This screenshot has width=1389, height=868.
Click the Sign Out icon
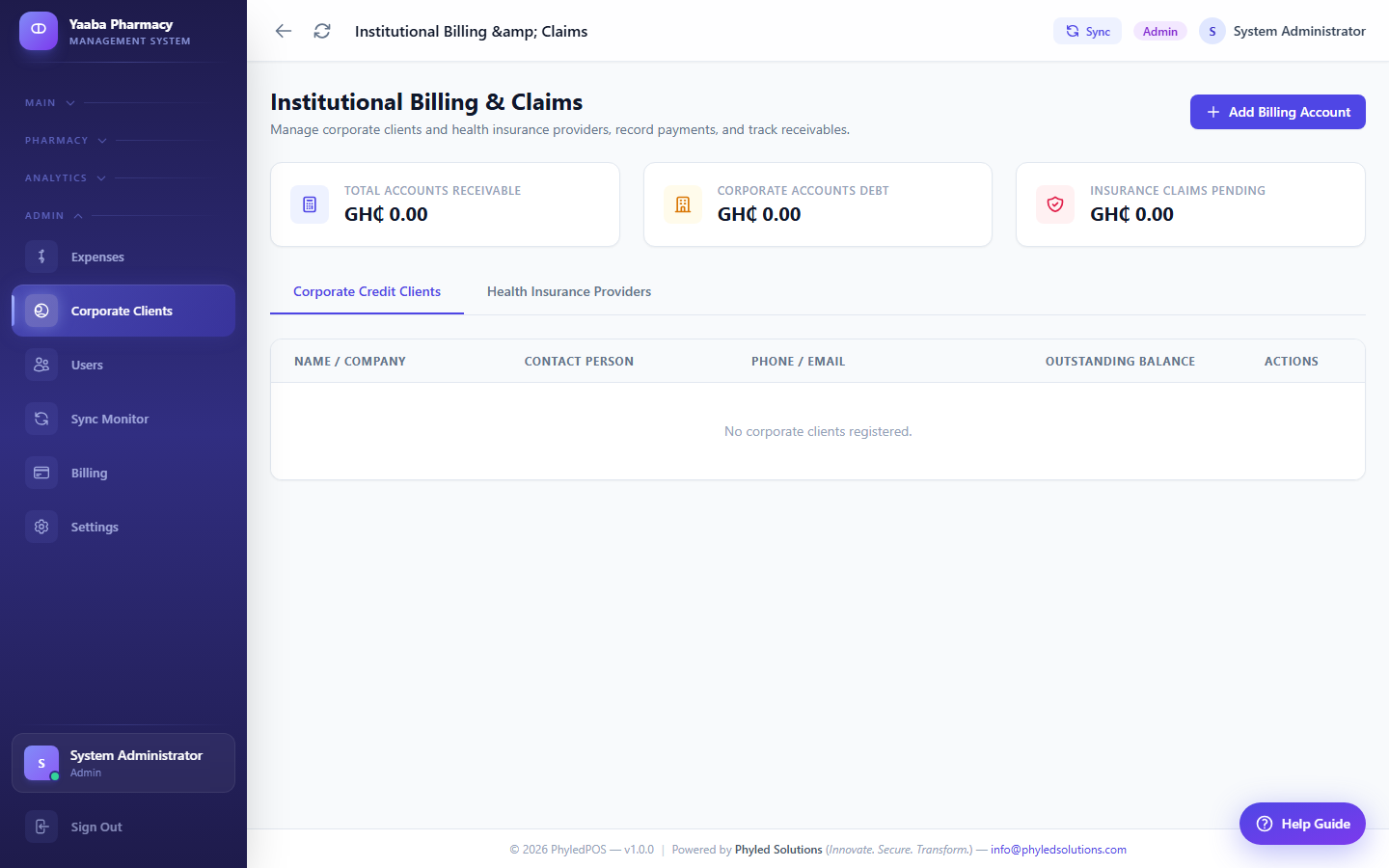(x=41, y=827)
